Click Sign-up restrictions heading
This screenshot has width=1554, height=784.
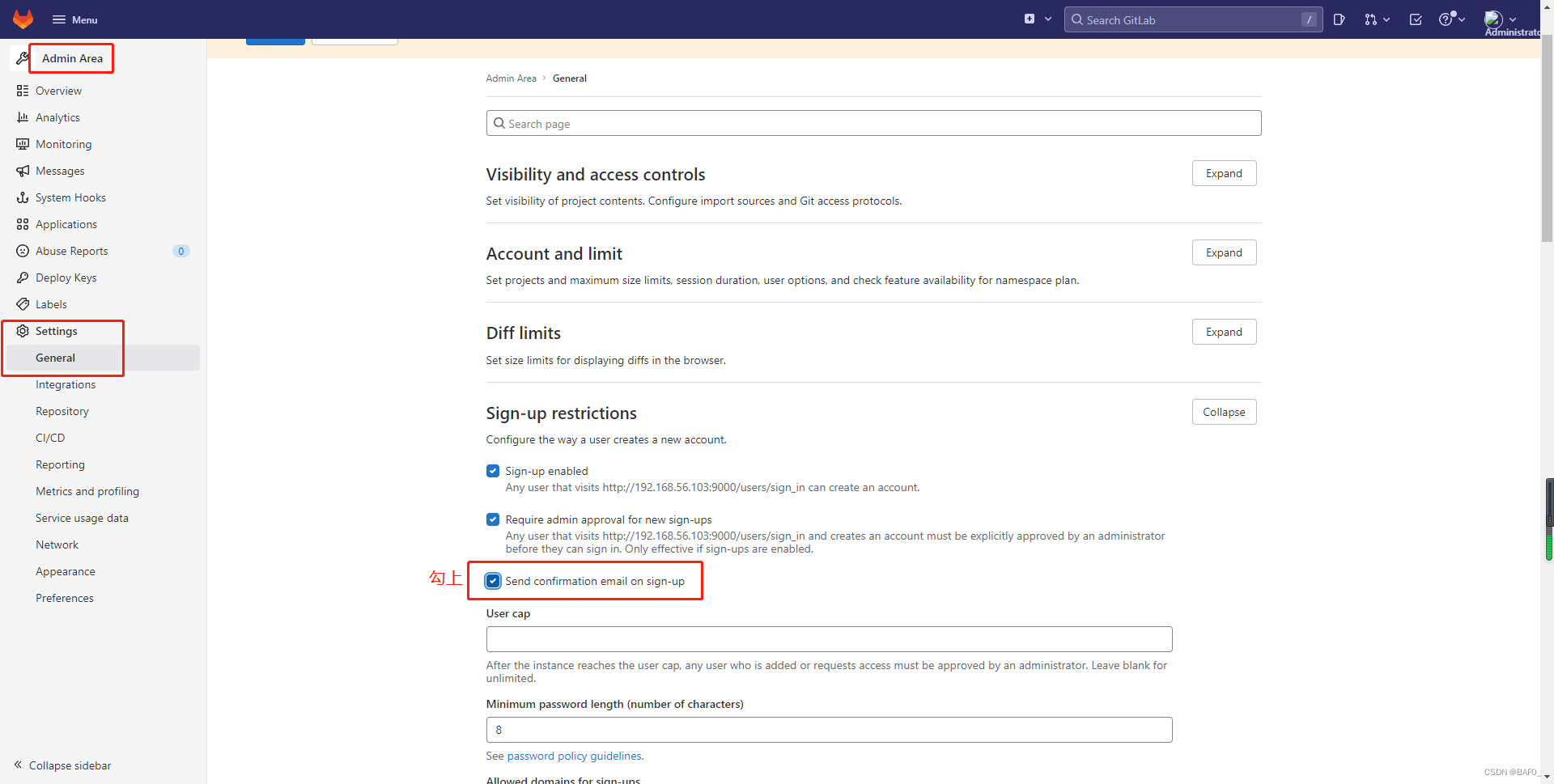click(561, 413)
